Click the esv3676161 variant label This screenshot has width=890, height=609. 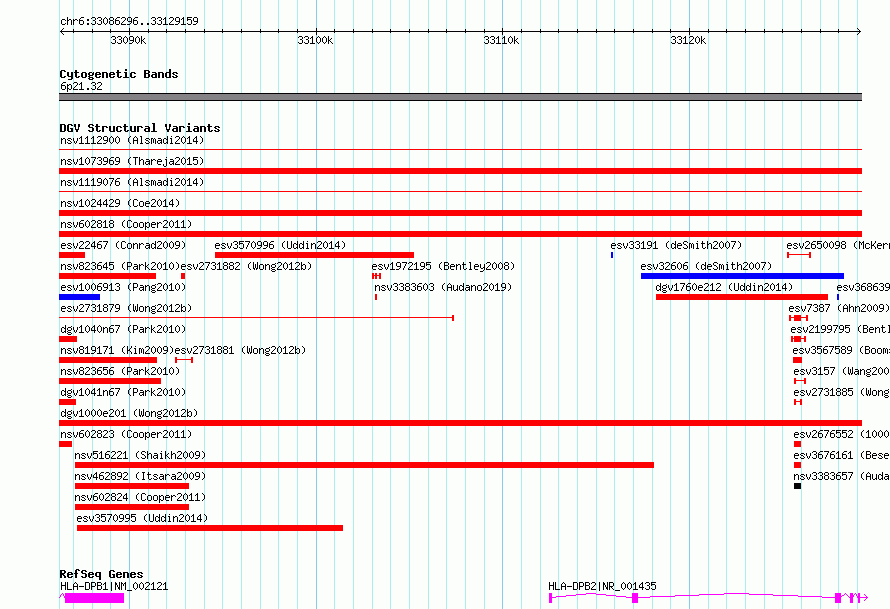842,455
